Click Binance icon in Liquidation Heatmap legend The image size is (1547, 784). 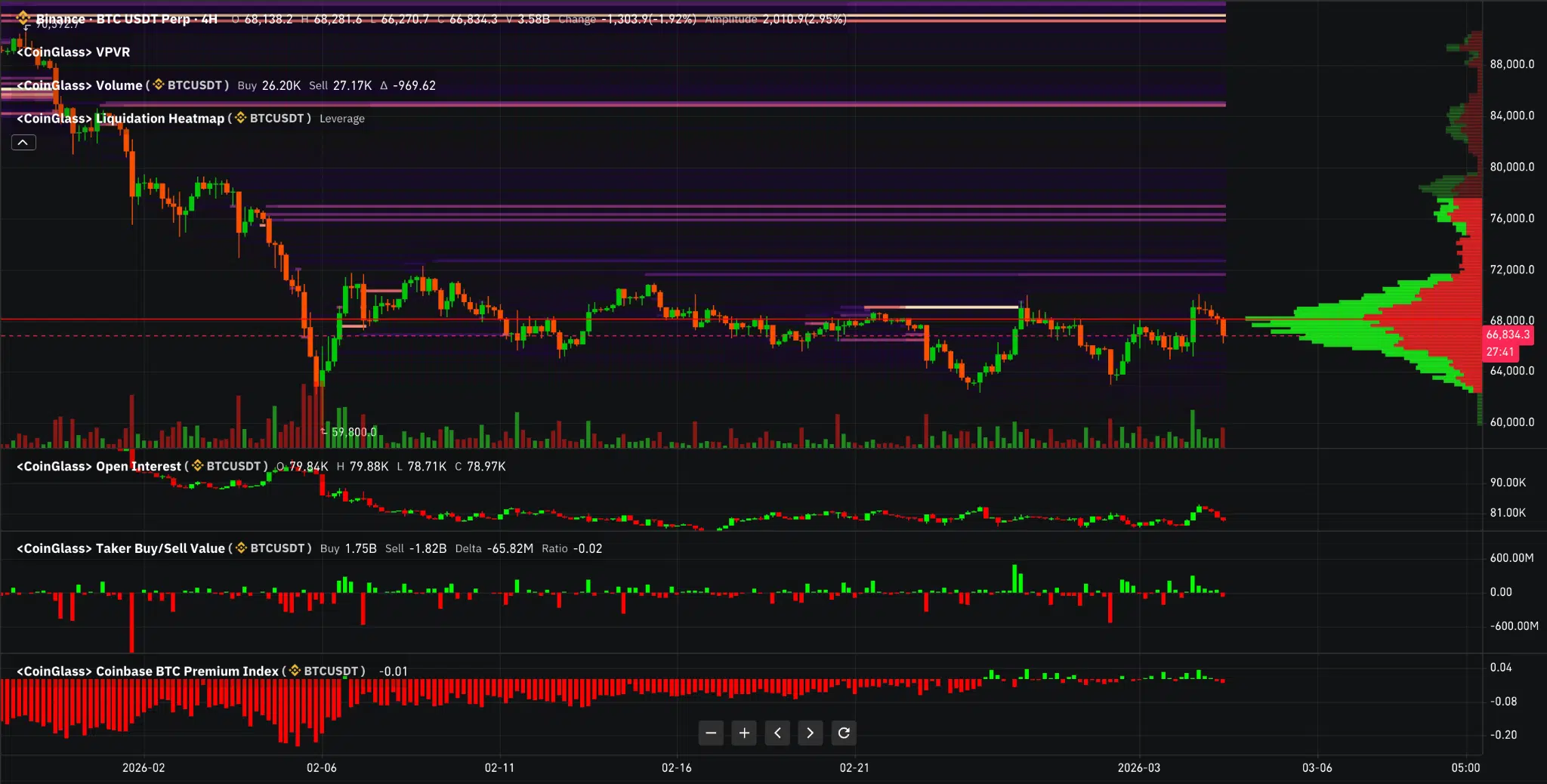tap(241, 118)
